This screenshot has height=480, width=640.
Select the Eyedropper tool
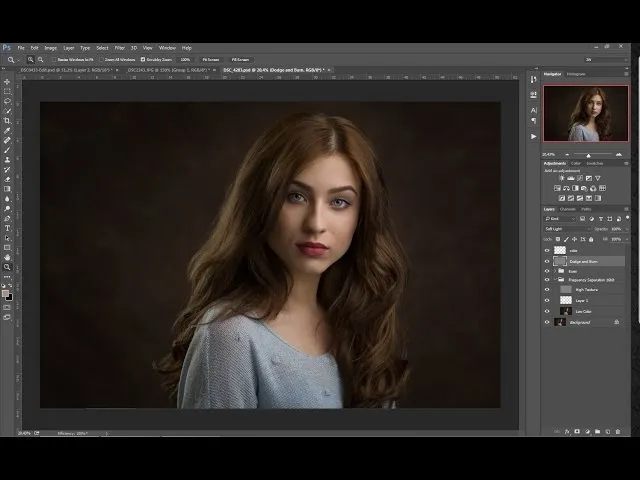tap(7, 131)
